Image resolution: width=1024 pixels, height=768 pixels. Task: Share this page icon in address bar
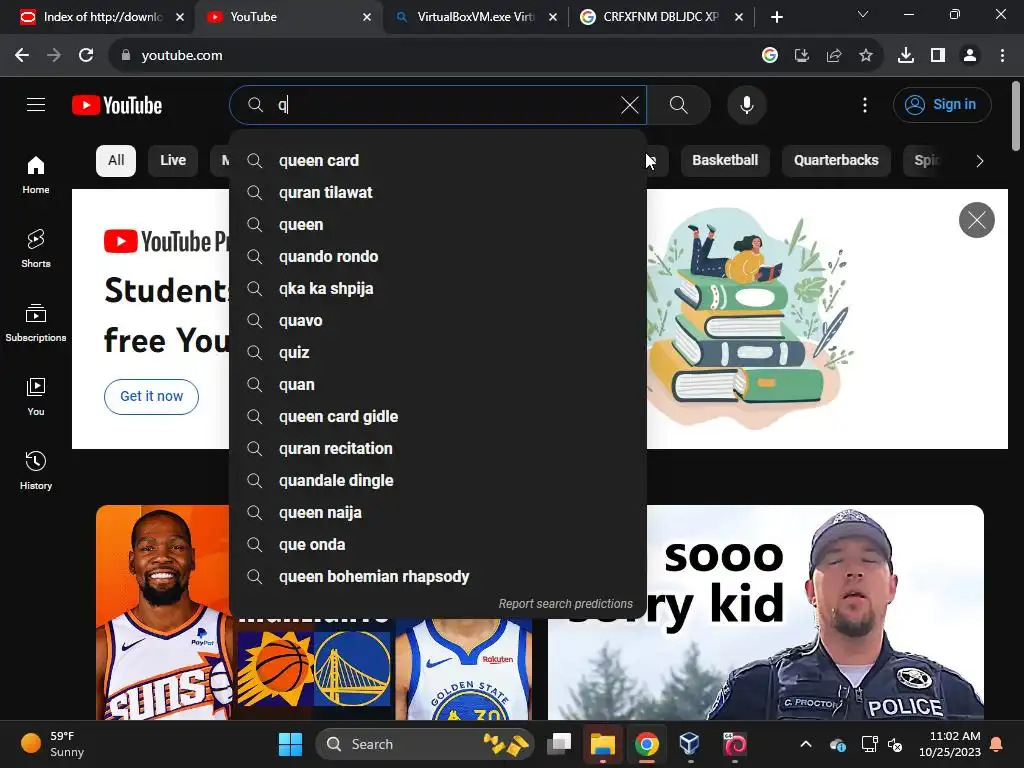(834, 56)
